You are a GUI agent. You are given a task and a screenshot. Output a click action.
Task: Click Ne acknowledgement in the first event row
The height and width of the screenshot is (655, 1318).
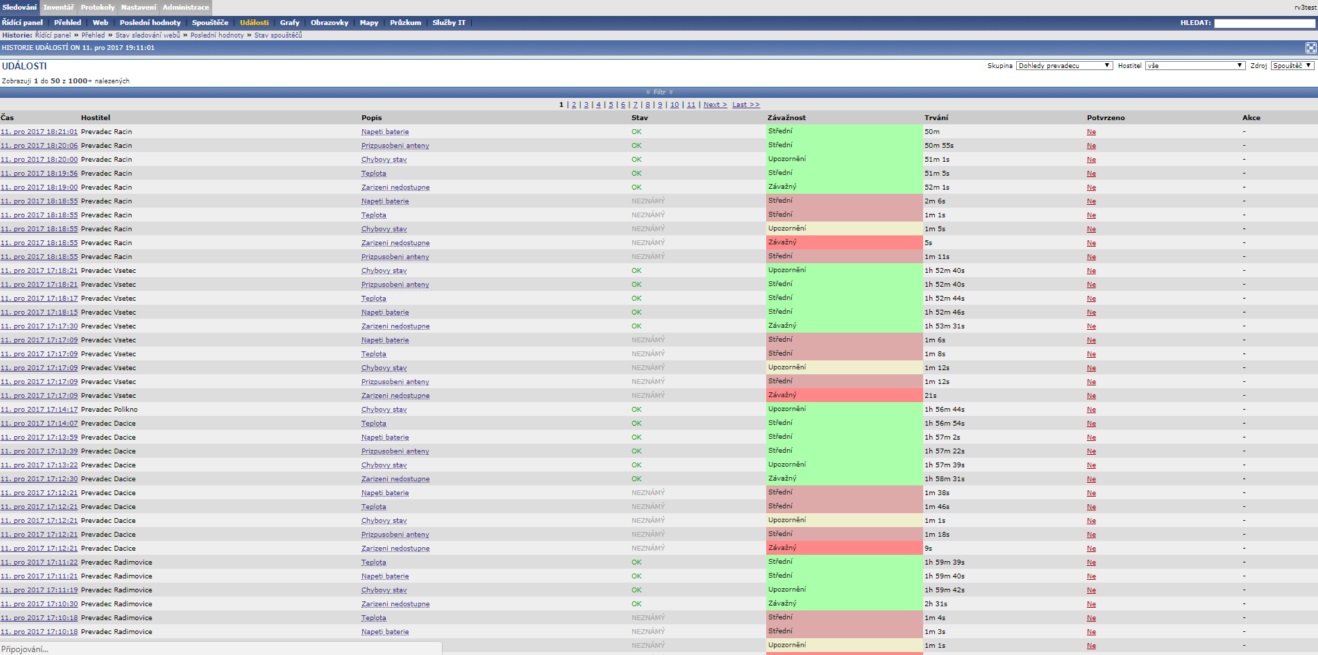click(x=1091, y=131)
